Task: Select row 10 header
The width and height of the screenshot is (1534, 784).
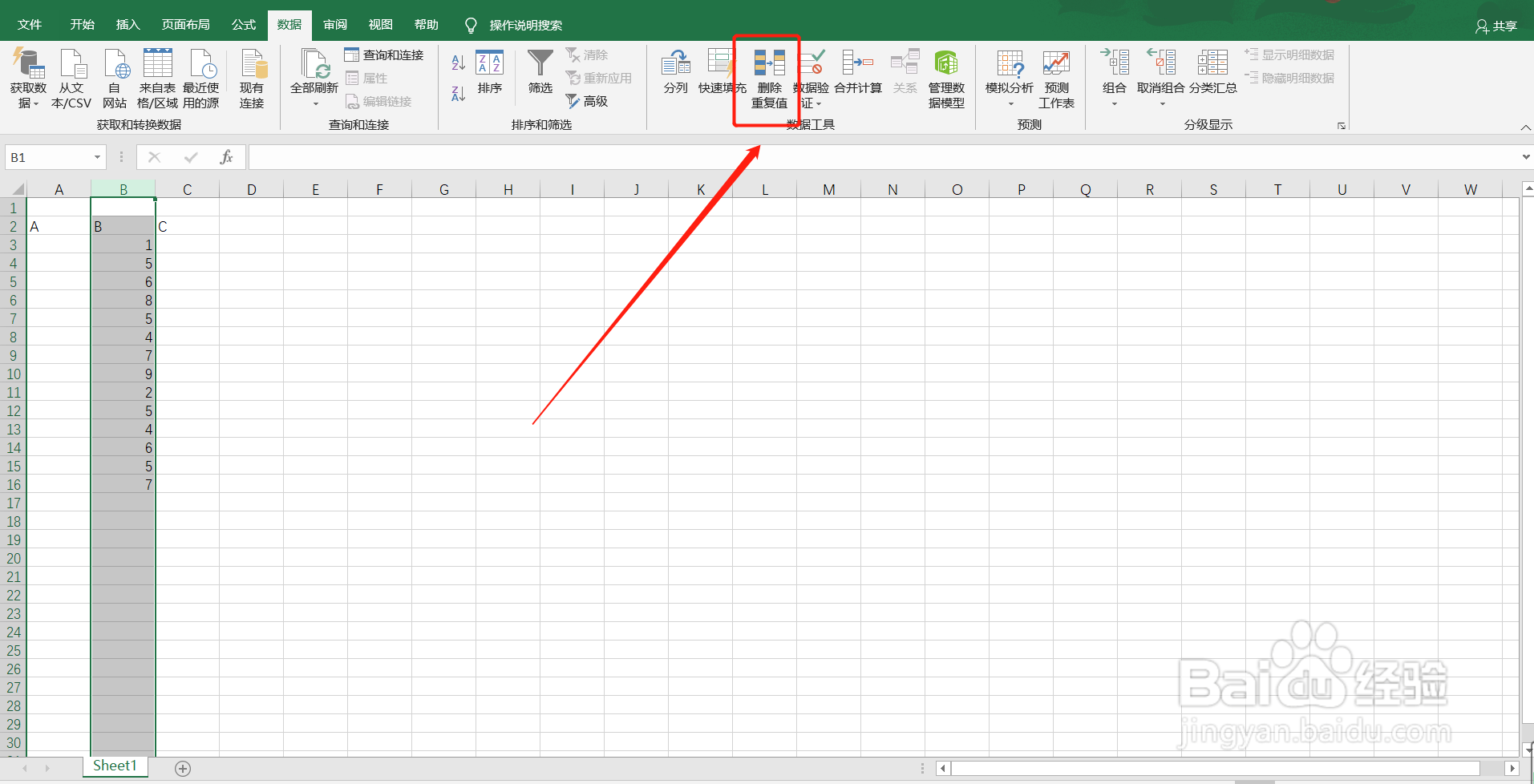Action: pyautogui.click(x=14, y=374)
